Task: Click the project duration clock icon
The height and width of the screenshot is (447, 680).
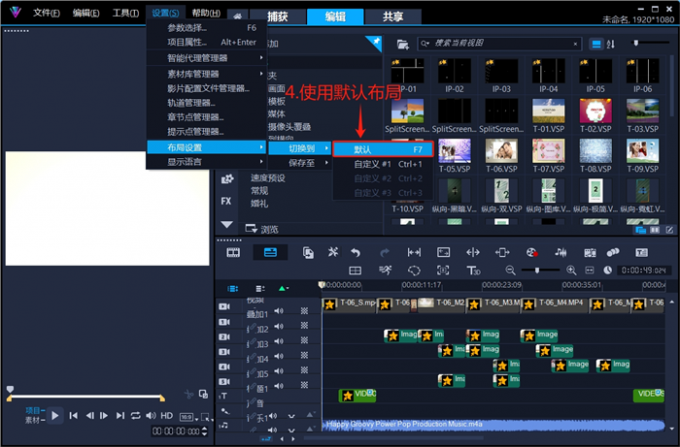Action: point(608,270)
